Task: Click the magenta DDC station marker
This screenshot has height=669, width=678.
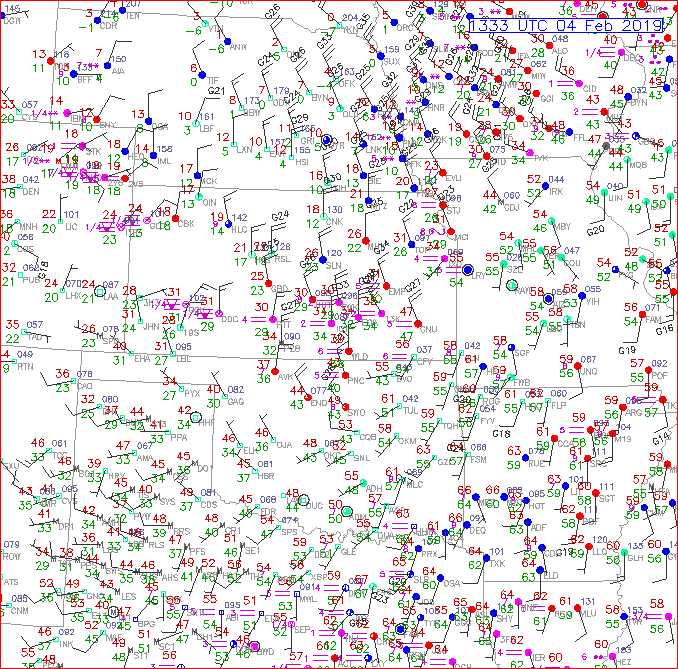Action: [x=219, y=313]
